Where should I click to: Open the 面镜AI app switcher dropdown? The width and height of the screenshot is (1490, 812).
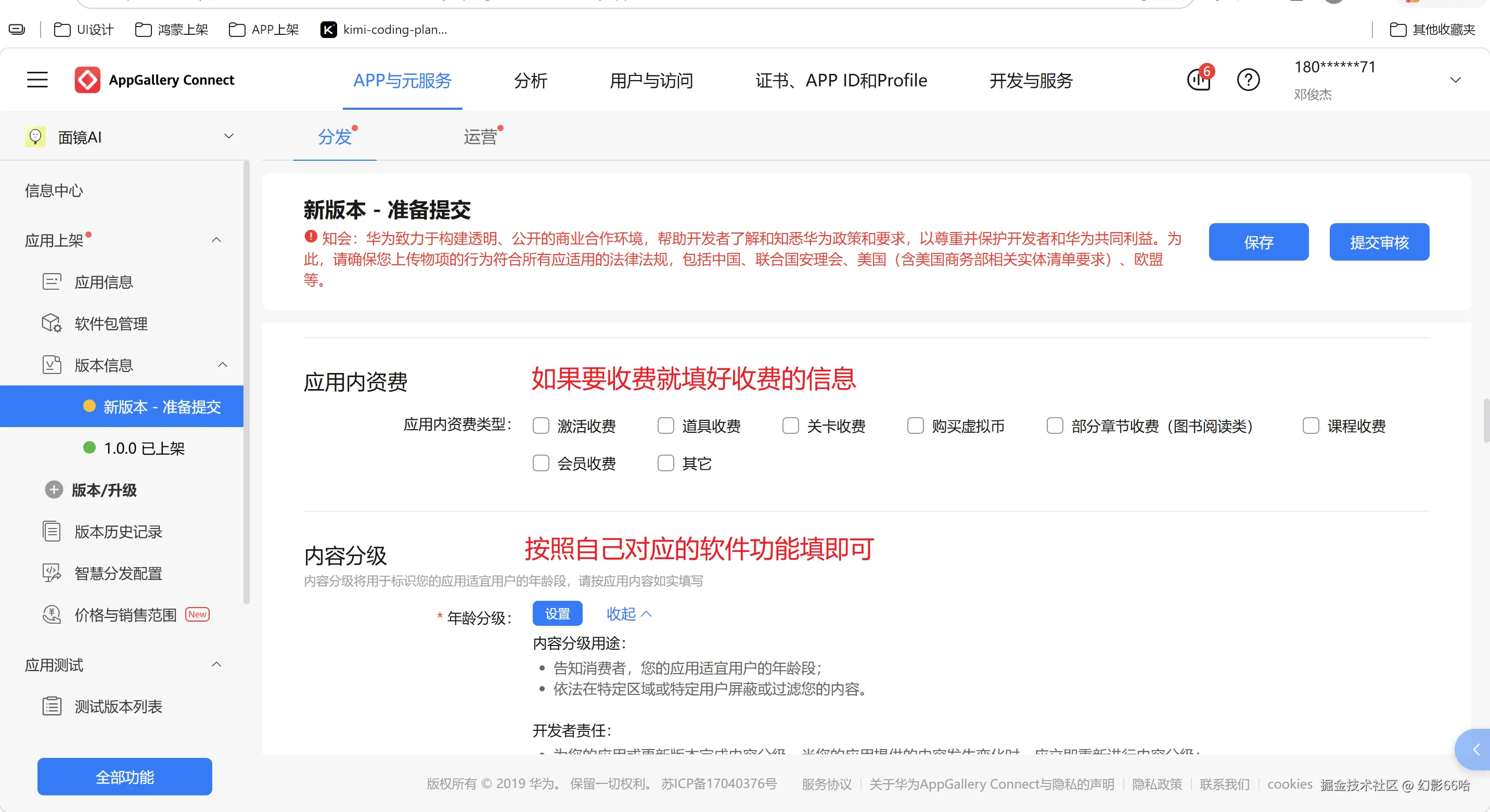coord(229,136)
